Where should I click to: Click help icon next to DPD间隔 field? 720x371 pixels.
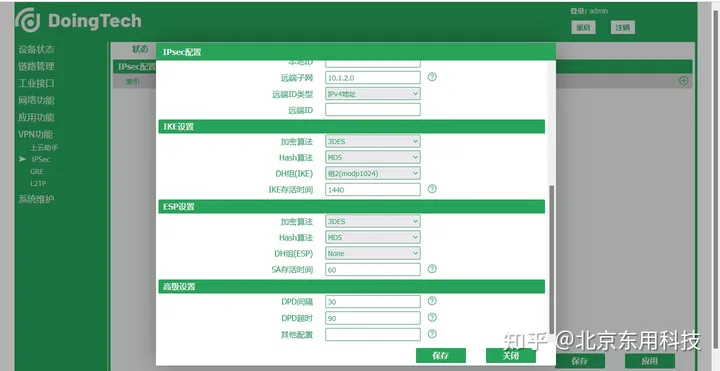pyautogui.click(x=432, y=301)
